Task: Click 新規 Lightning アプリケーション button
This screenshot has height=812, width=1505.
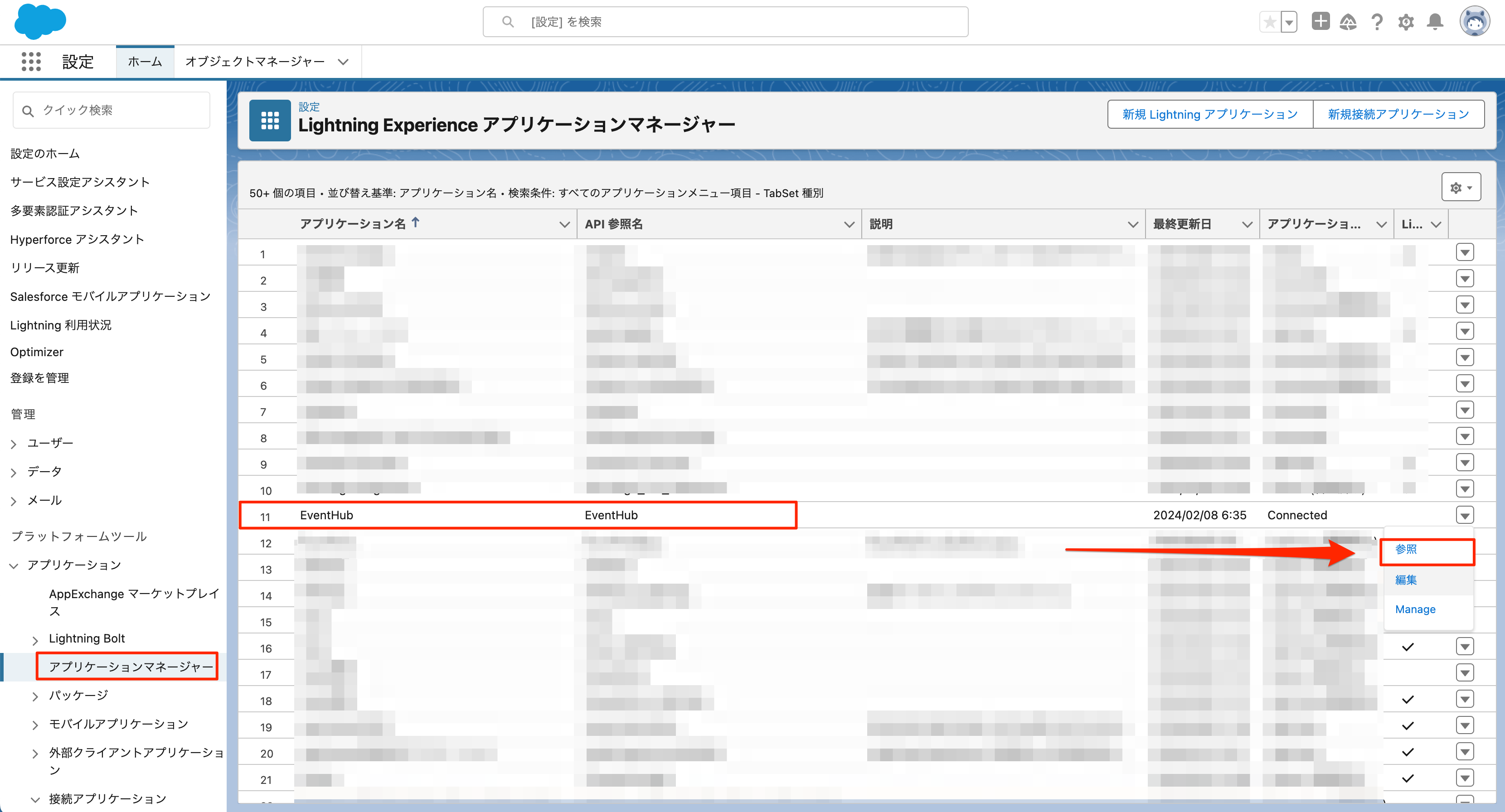Action: (1209, 114)
